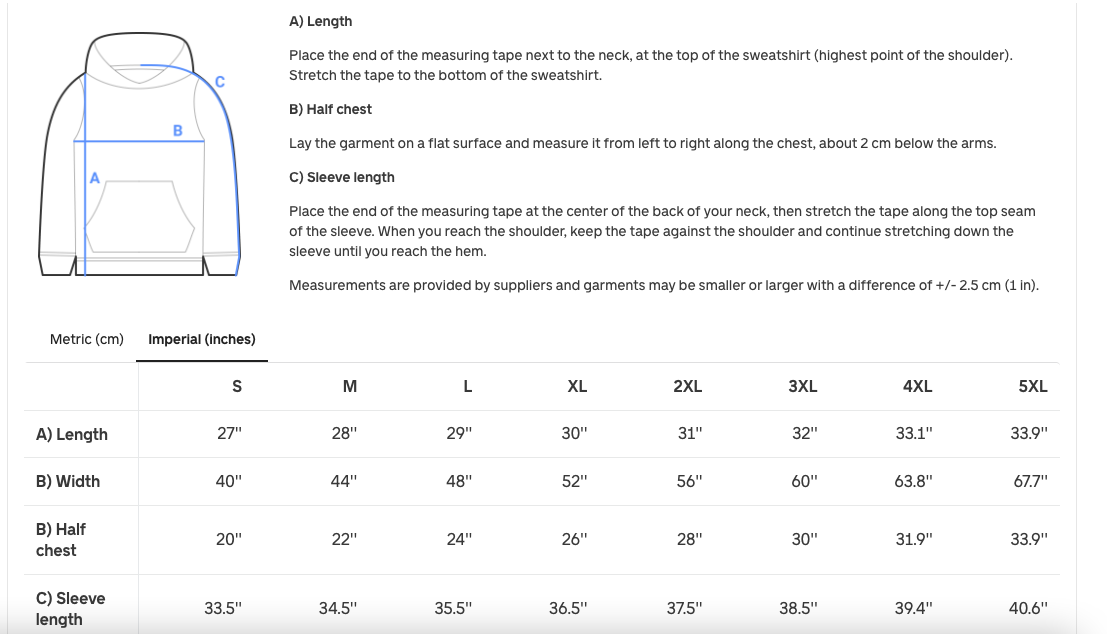Click the 2XL size column header

pos(688,386)
